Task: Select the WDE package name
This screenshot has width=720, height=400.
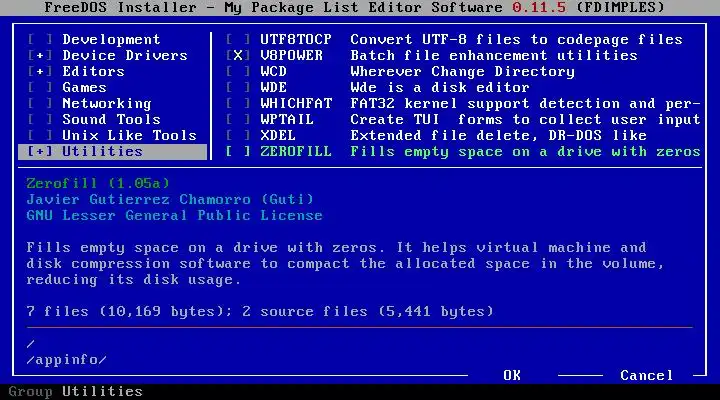Action: [274, 88]
